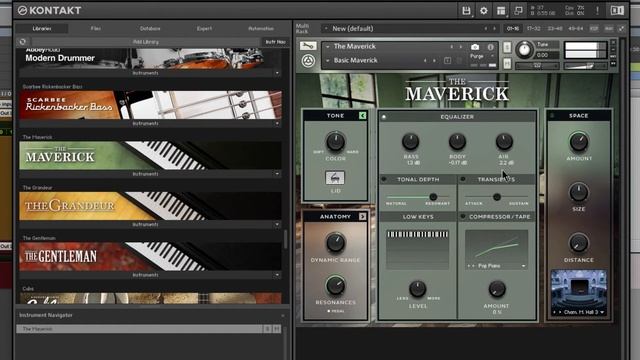Viewport: 640px width, 360px height.
Task: Go to next instrument arrow beside The Maverick
Action: tap(461, 47)
